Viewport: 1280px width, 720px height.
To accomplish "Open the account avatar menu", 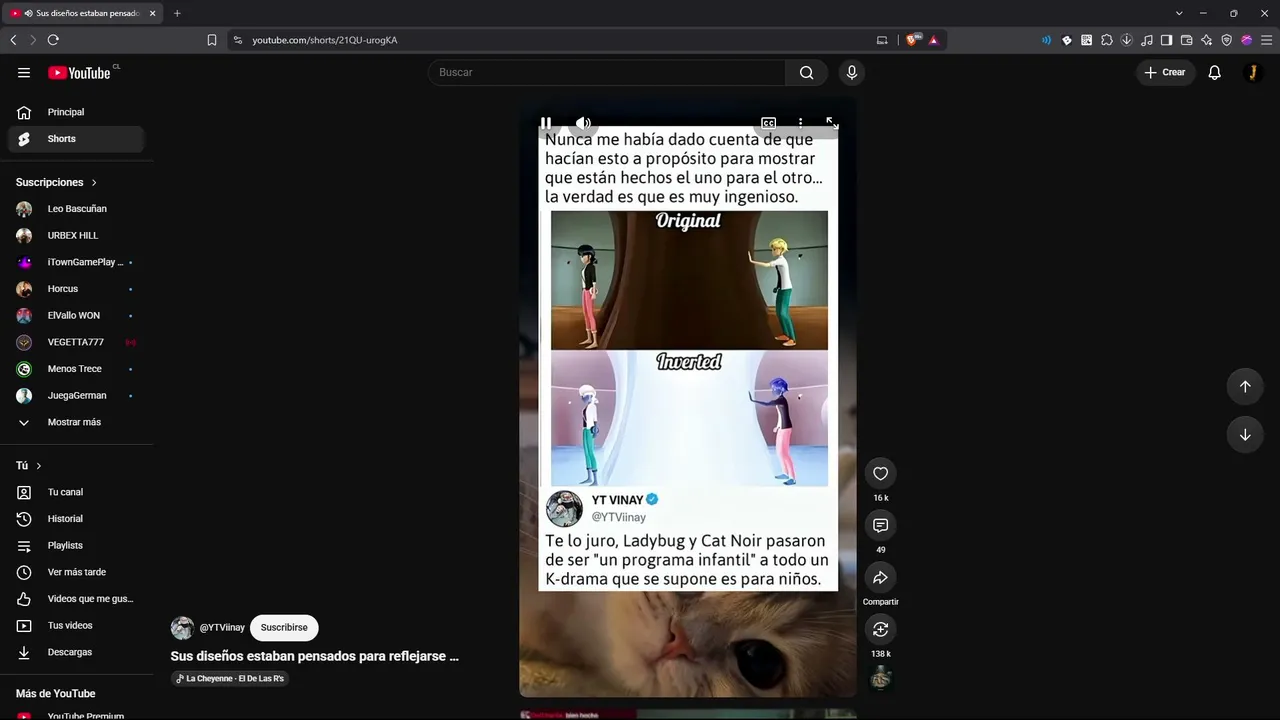I will (1252, 72).
